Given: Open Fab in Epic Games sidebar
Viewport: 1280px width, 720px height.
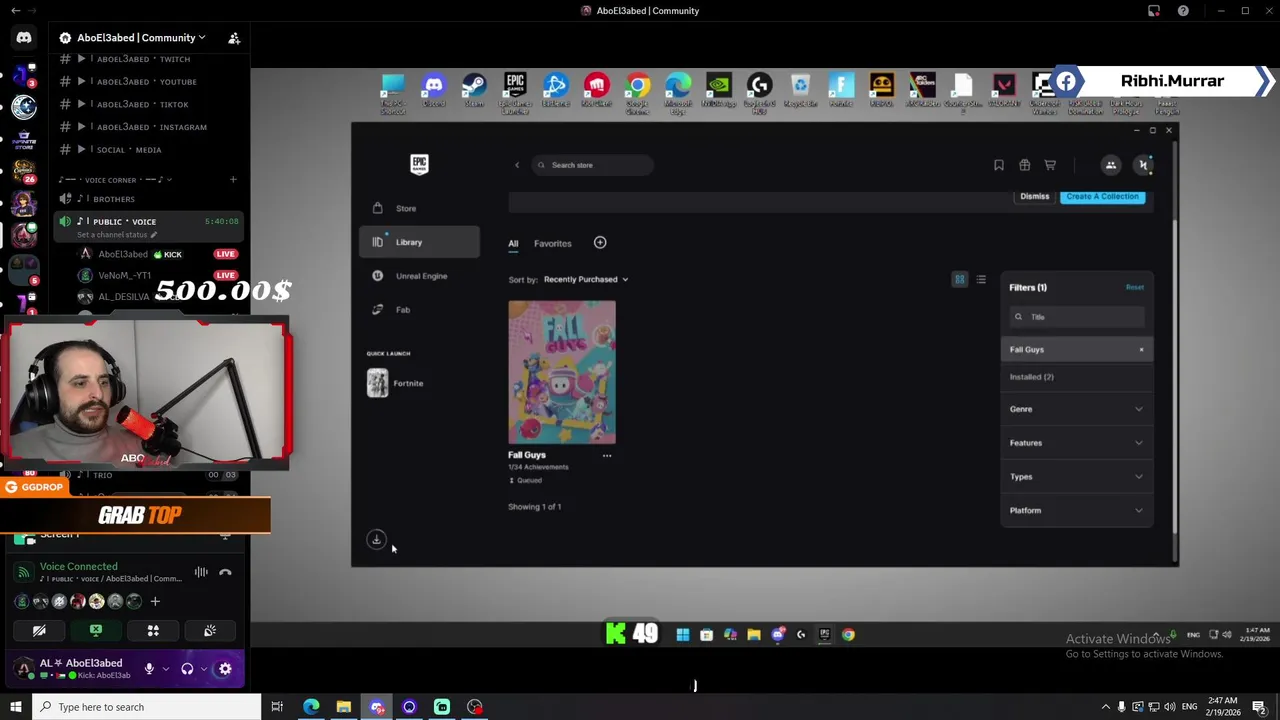Looking at the screenshot, I should click(419, 310).
